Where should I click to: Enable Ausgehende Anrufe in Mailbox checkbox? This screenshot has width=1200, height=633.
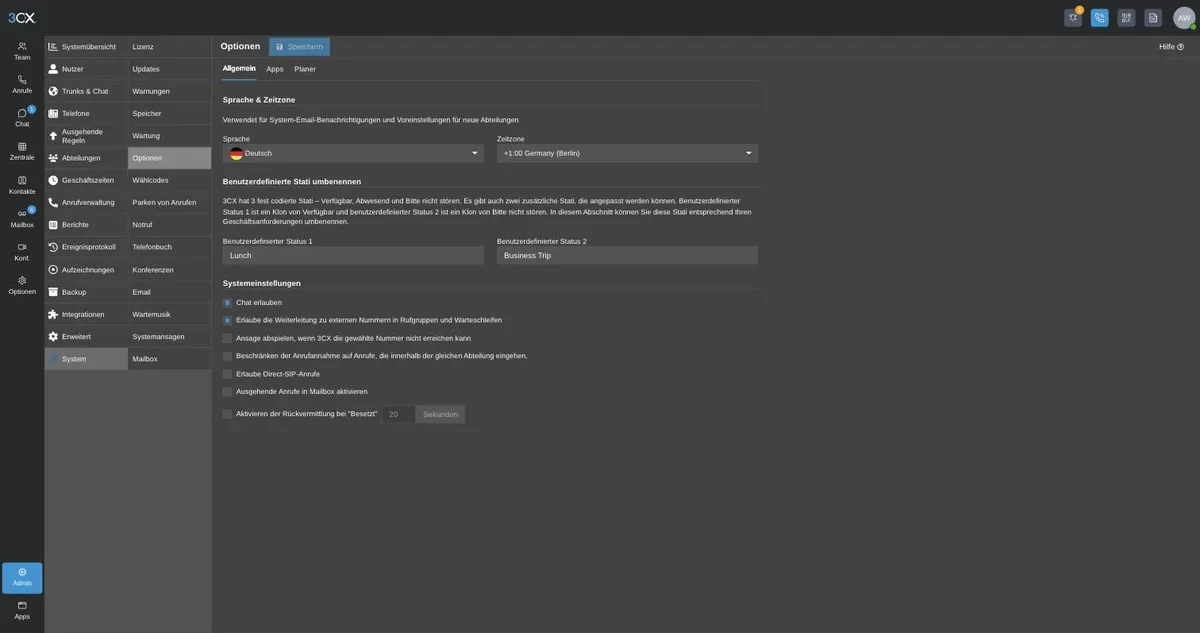point(227,392)
